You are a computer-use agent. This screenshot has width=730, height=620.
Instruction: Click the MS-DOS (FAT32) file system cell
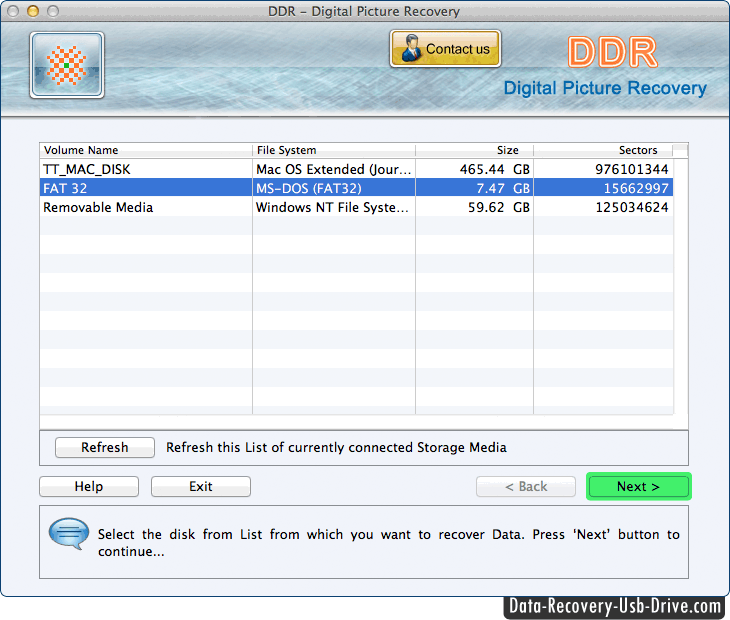click(x=334, y=188)
